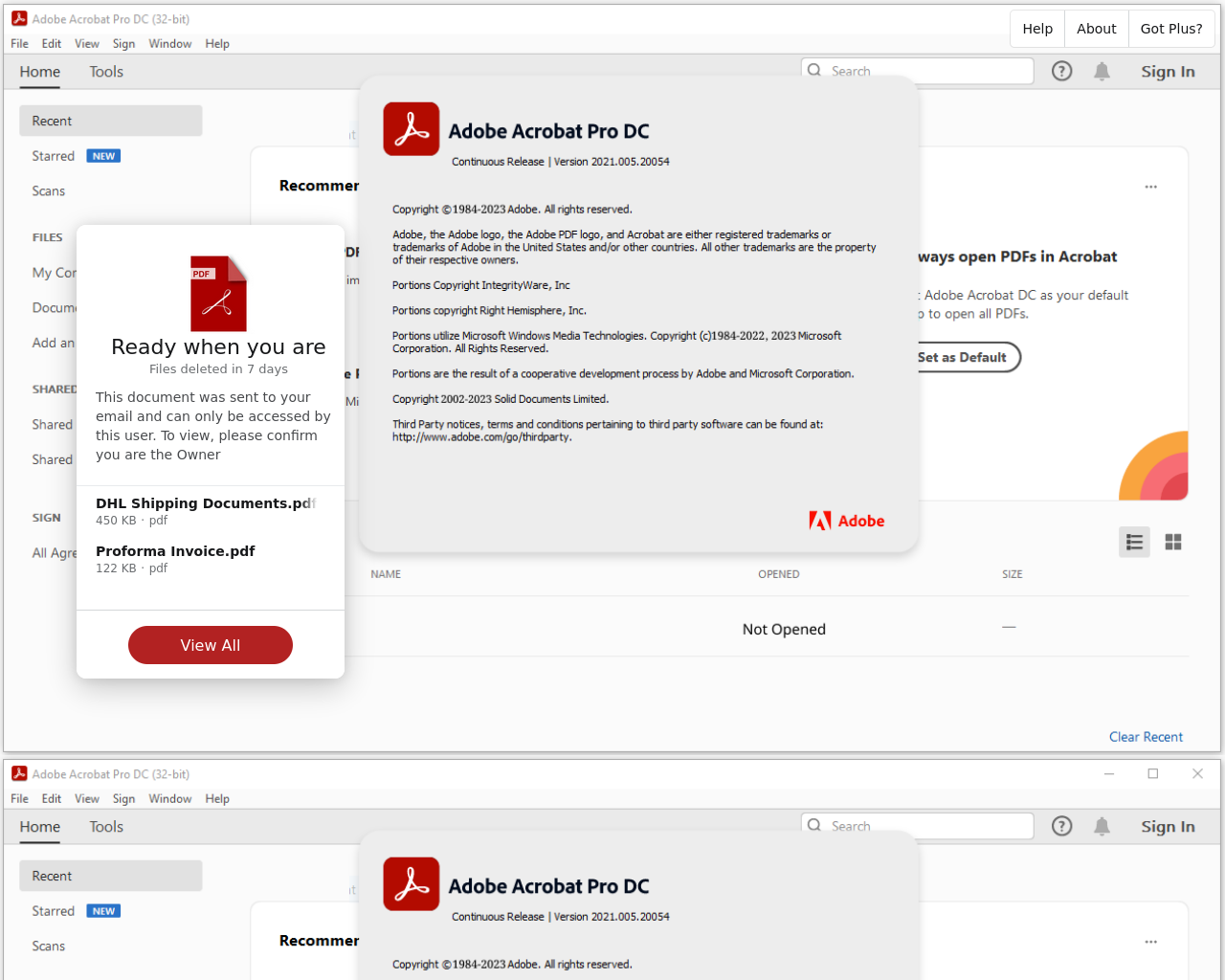
Task: Select Scans in top window sidebar
Action: point(49,191)
